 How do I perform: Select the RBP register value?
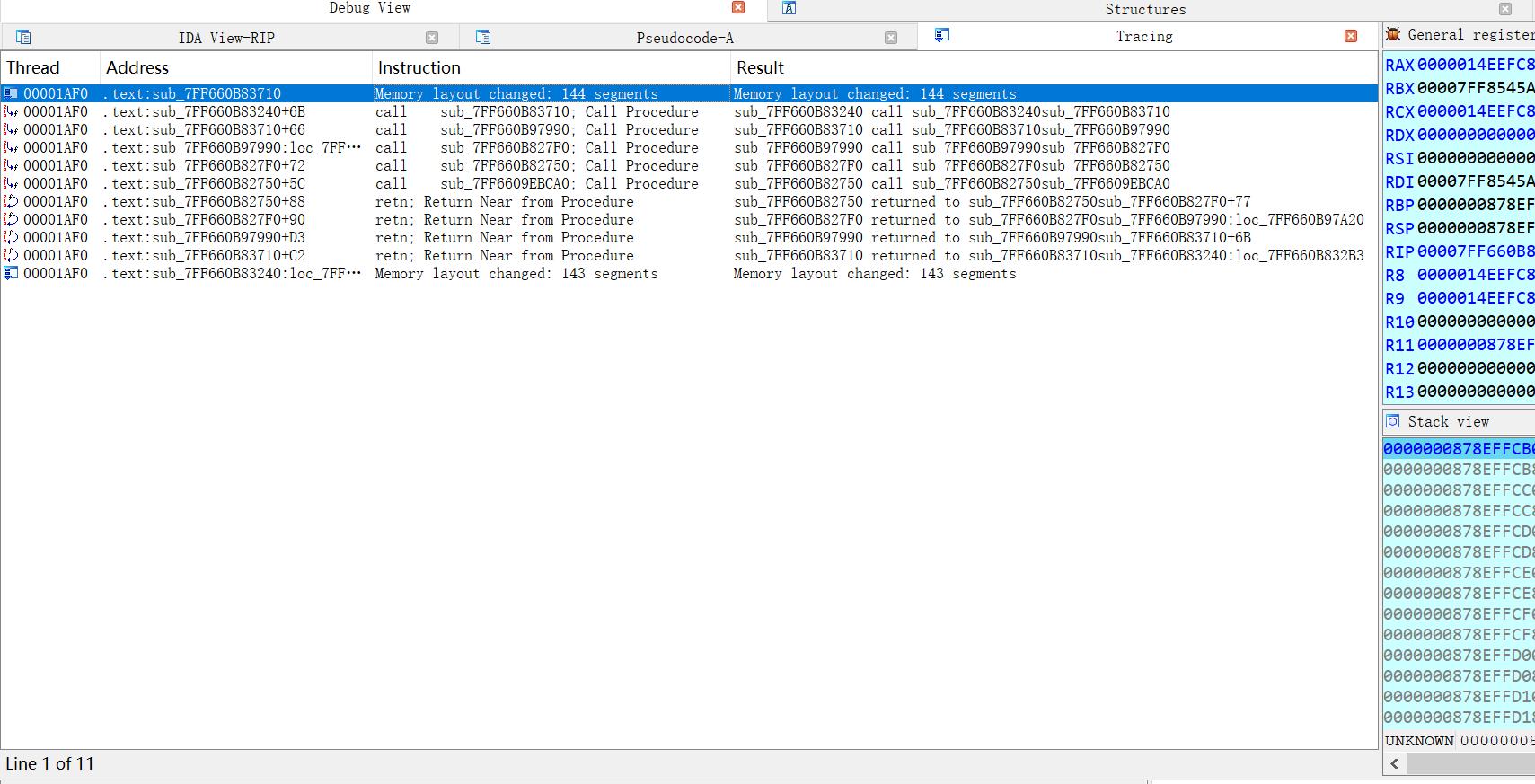pos(1476,205)
